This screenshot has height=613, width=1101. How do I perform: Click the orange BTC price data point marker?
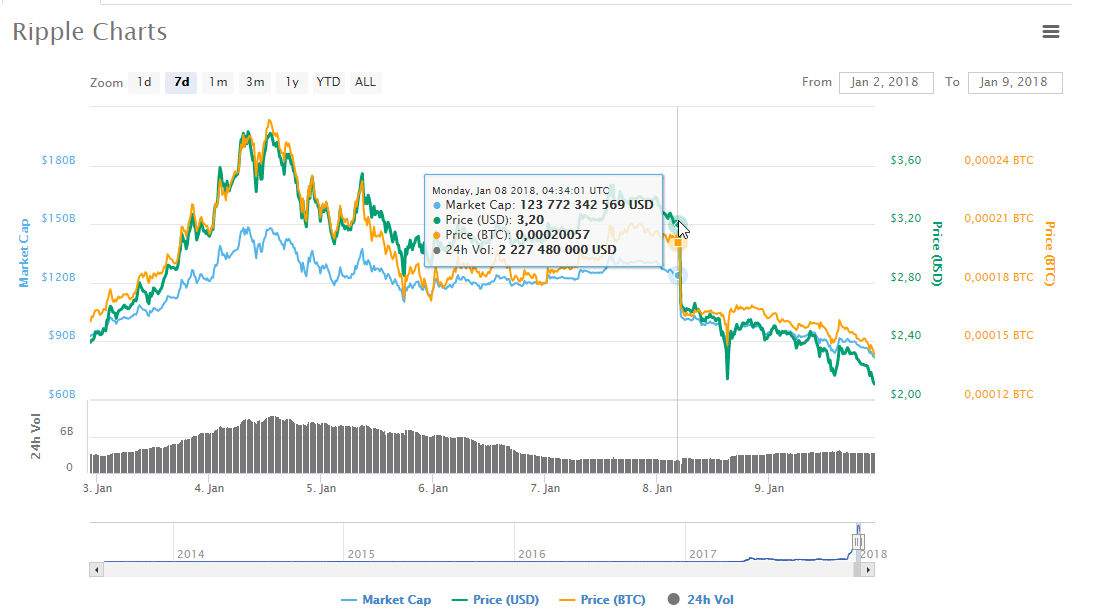tap(678, 243)
